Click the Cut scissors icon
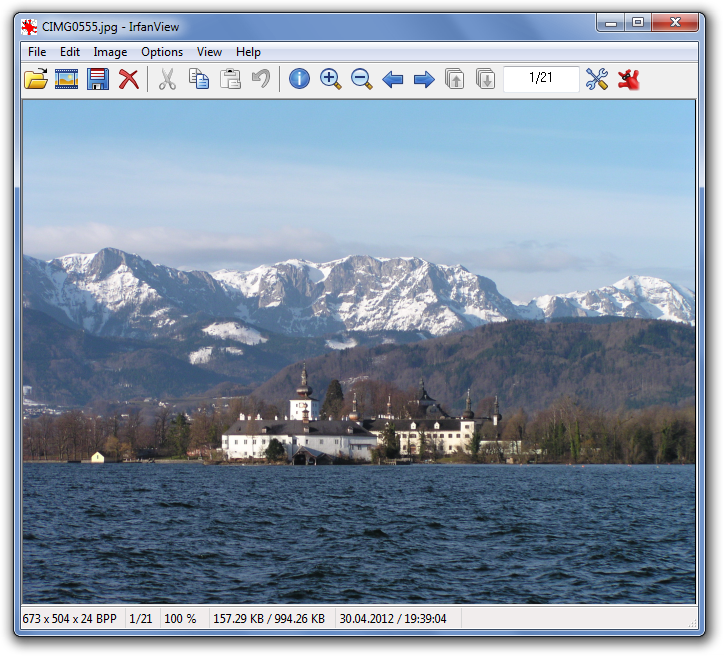This screenshot has width=724, height=656. click(167, 79)
